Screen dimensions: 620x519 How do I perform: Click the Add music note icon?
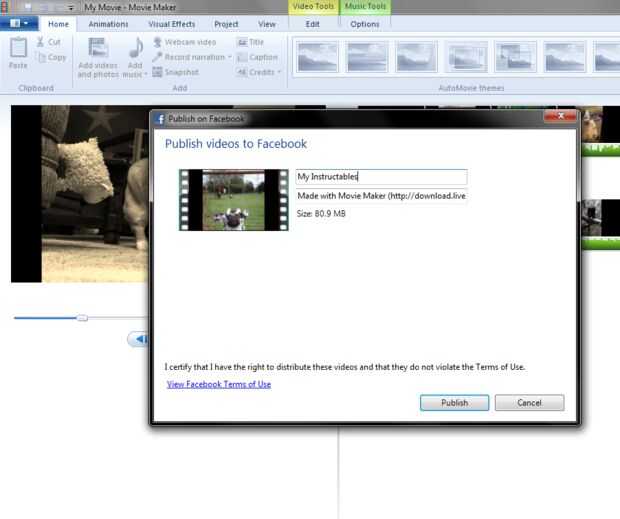pyautogui.click(x=136, y=48)
